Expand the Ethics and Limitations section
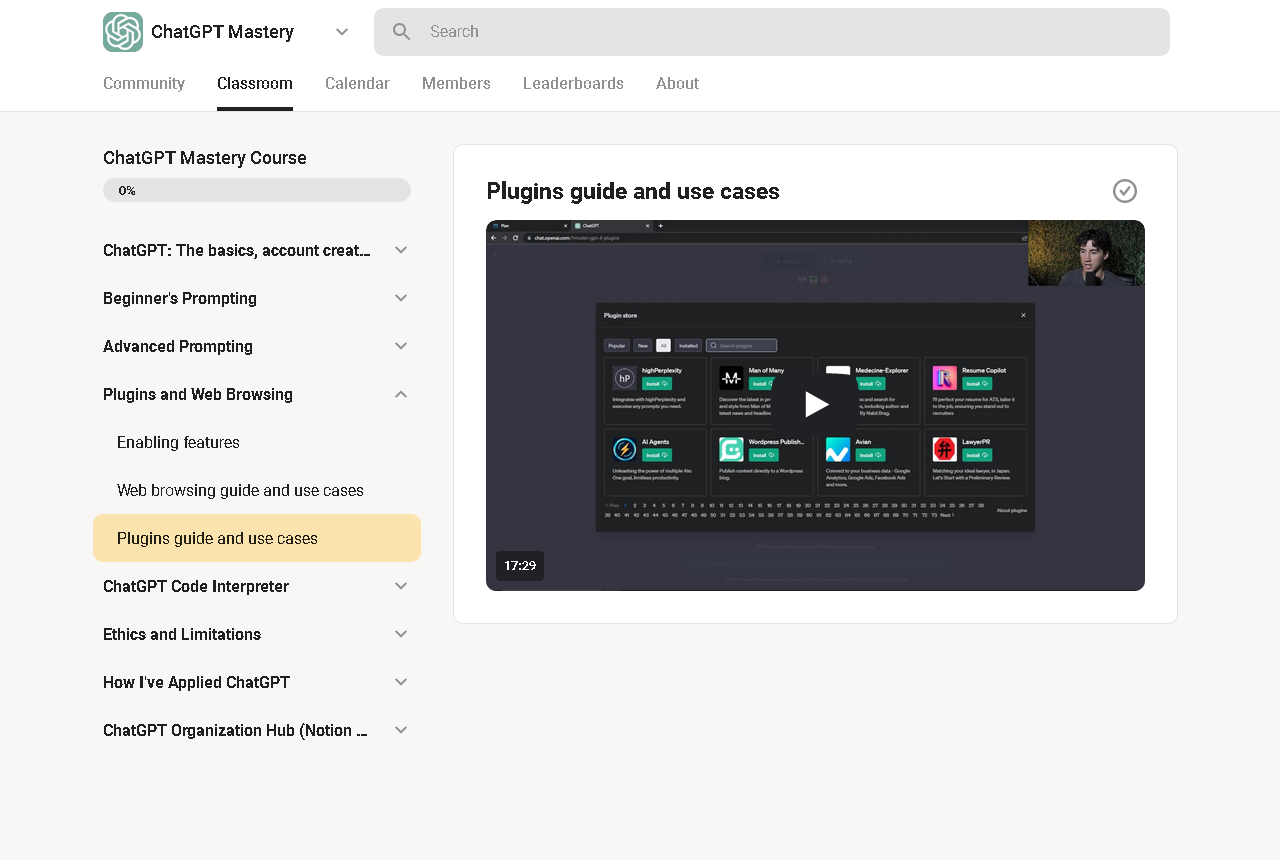The image size is (1280, 860). click(401, 634)
